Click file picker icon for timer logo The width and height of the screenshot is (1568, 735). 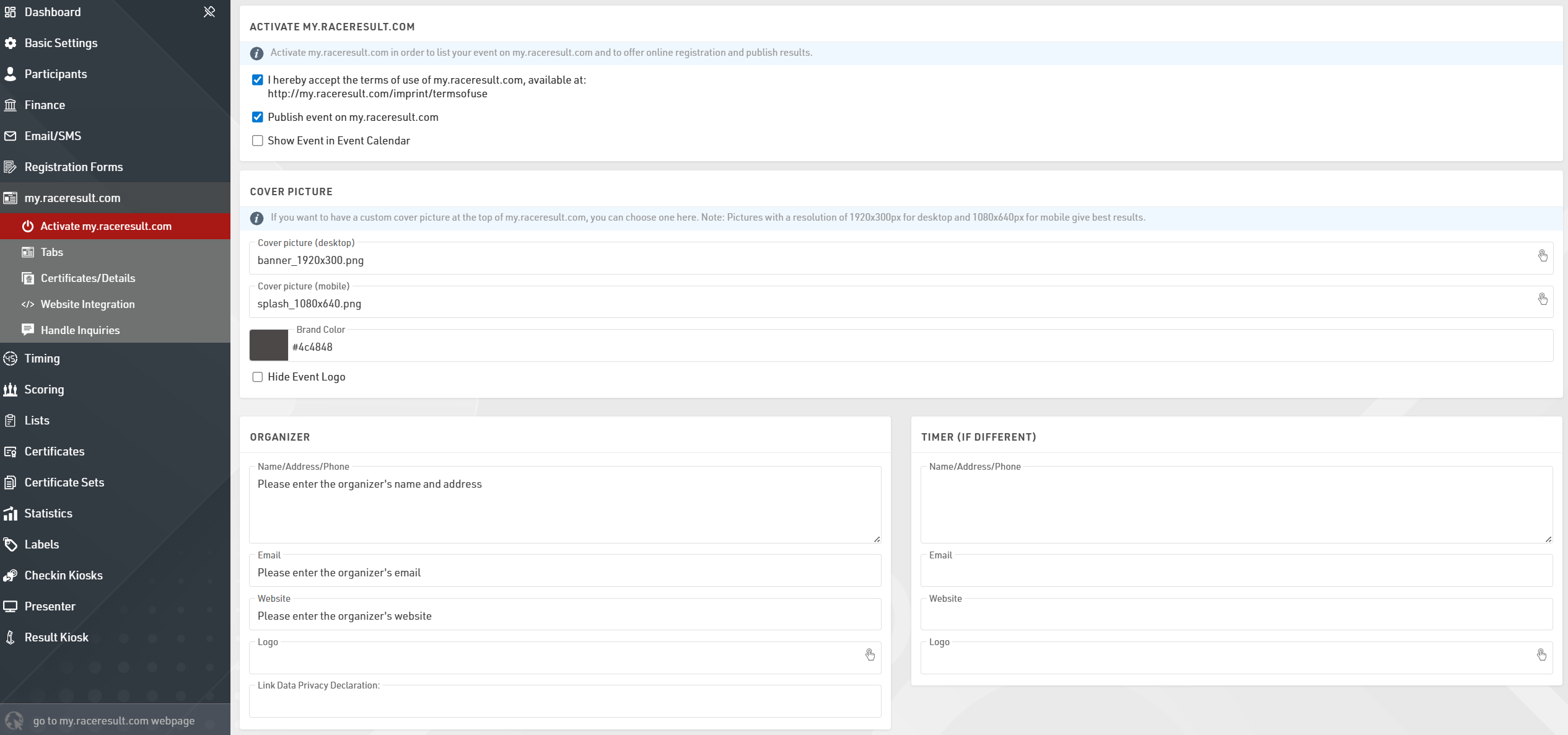[x=1541, y=655]
